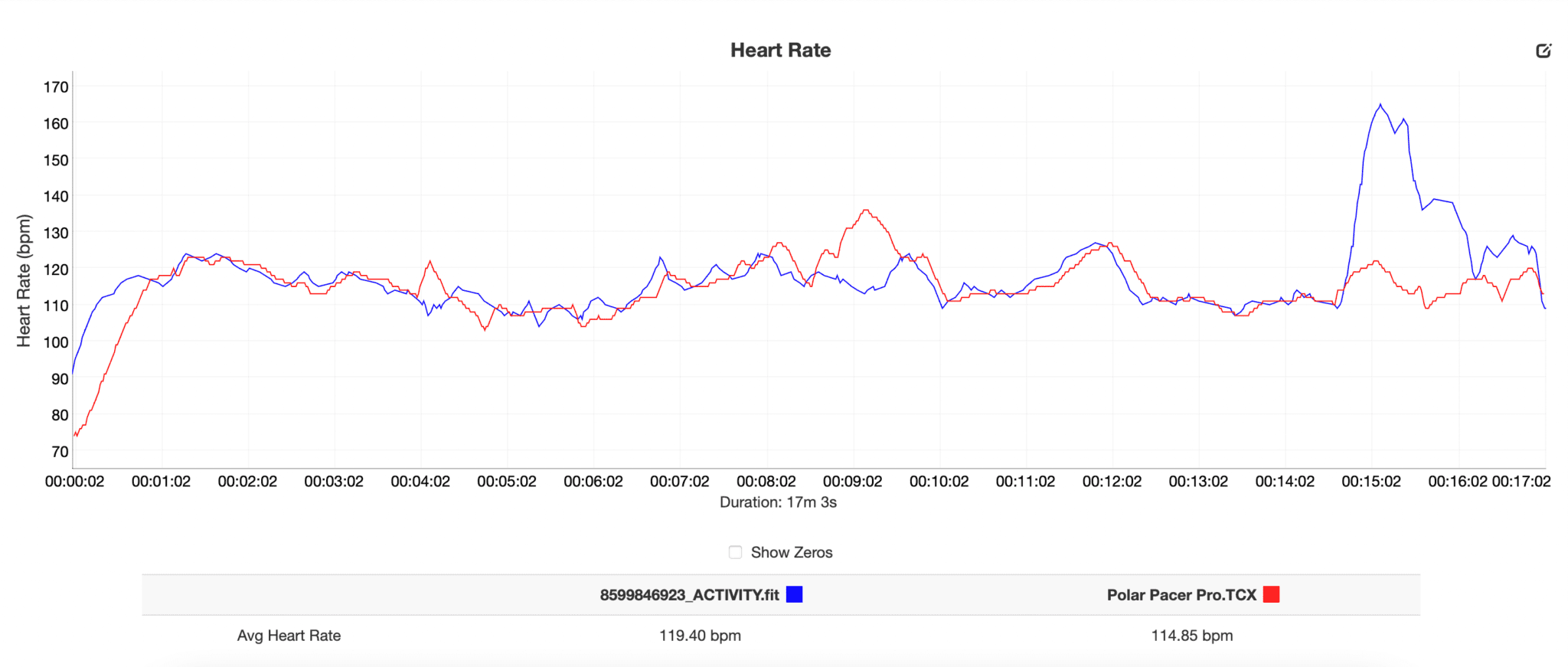1568x667 pixels.
Task: Select the 8599846923_ACTIVITY.fit column header
Action: [x=689, y=595]
